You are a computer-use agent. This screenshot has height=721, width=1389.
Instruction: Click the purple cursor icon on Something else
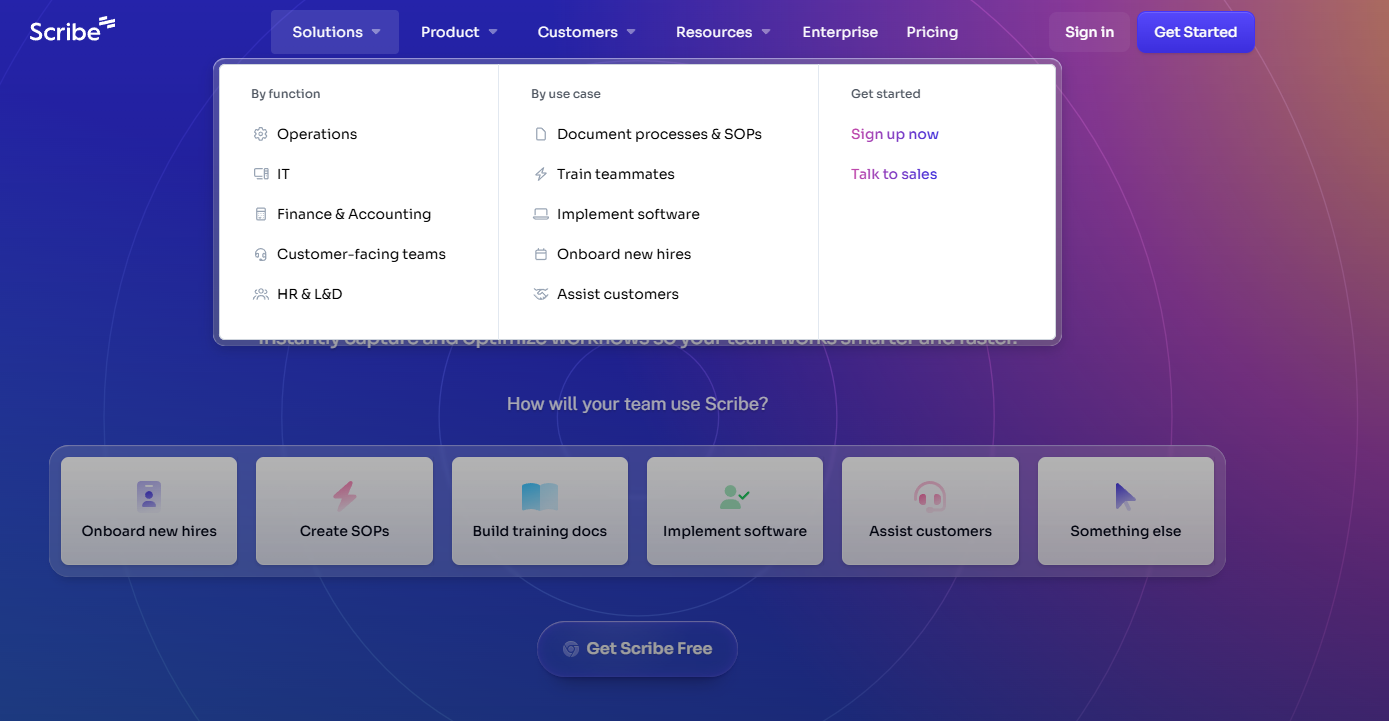coord(1126,496)
